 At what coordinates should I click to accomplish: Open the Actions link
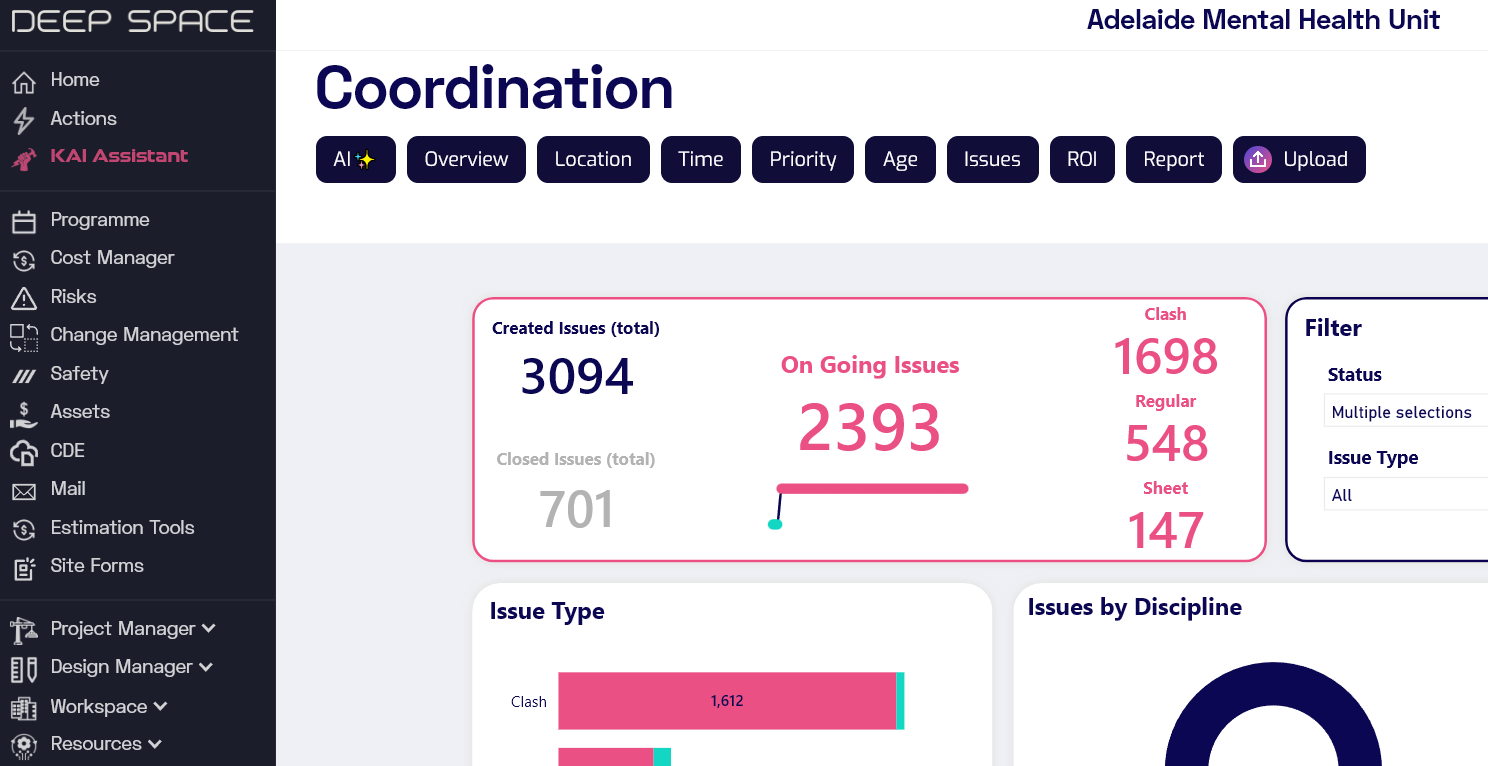[84, 118]
